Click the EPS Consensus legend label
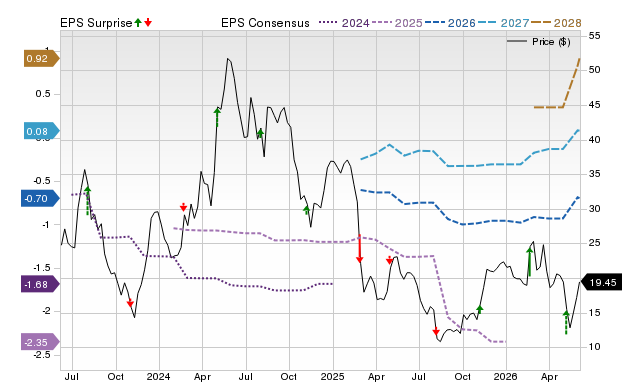 tap(265, 23)
